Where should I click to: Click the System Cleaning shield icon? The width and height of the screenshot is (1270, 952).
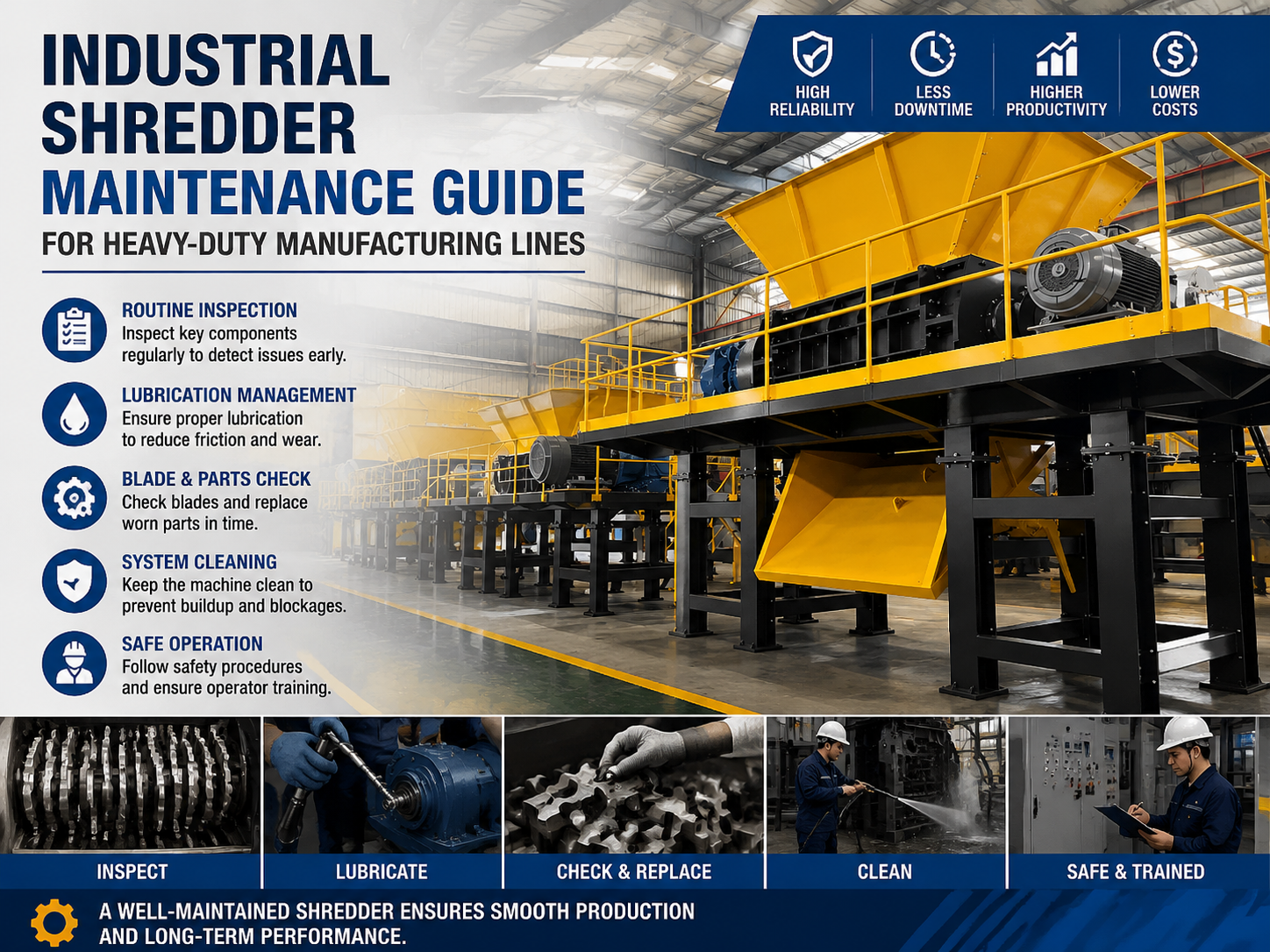tap(75, 581)
